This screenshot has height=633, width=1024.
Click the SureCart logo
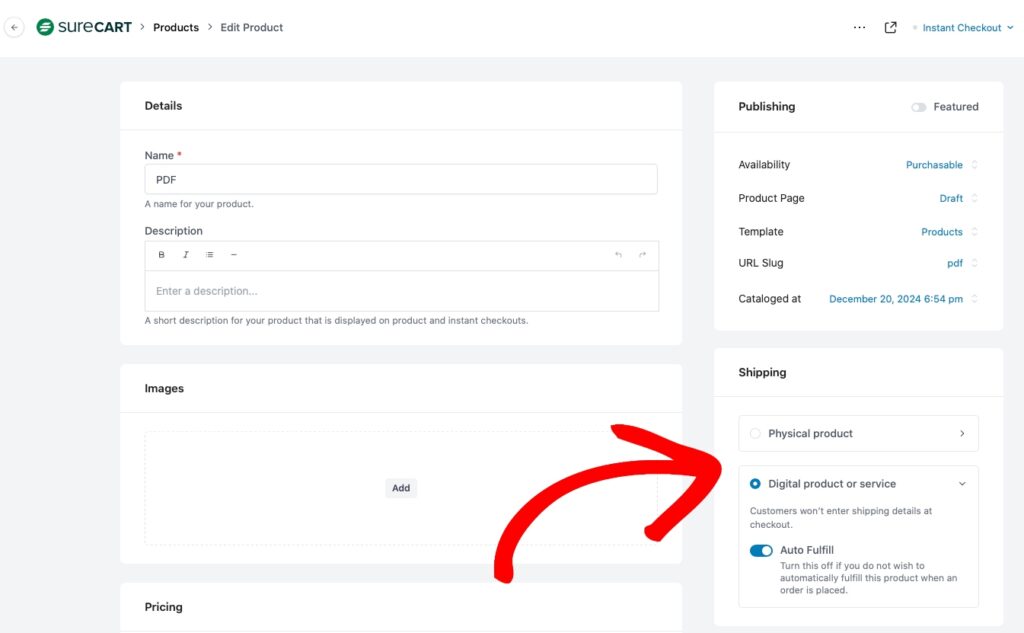pos(84,27)
